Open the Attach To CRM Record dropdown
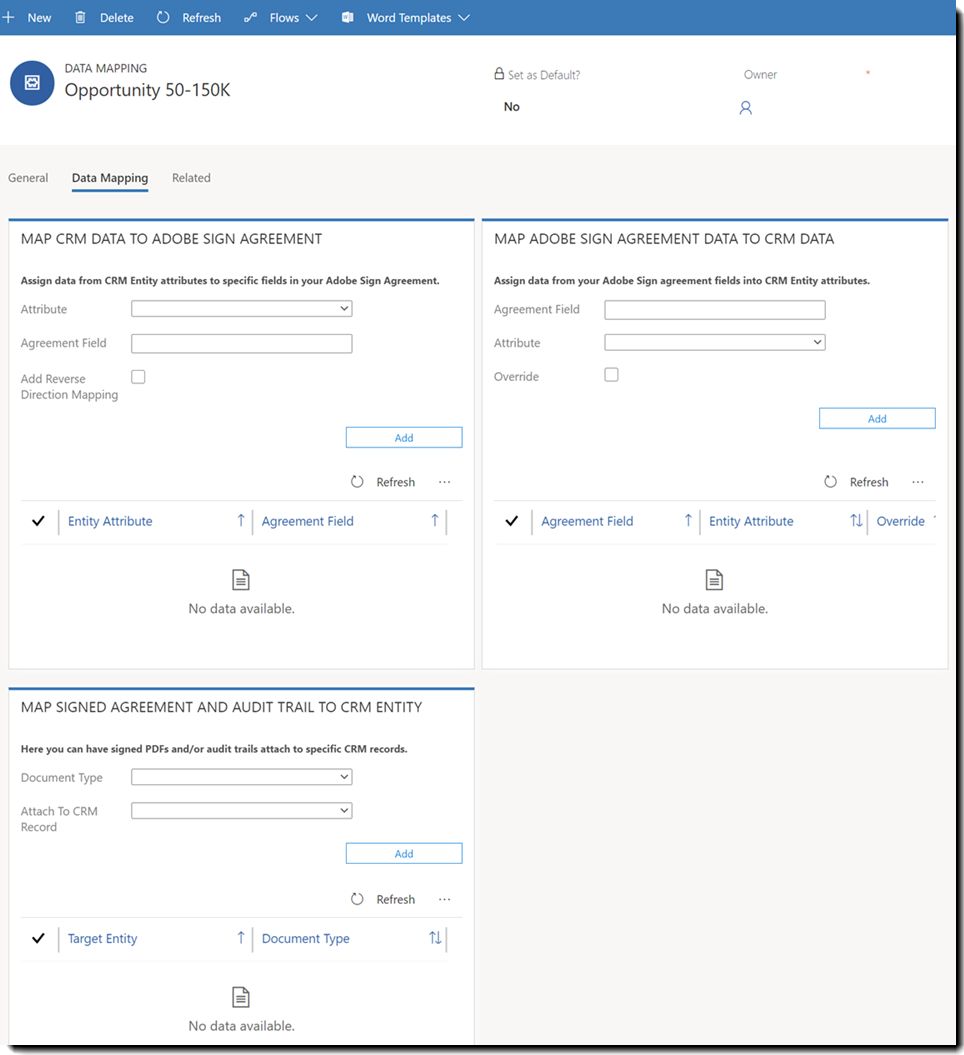 (x=242, y=811)
